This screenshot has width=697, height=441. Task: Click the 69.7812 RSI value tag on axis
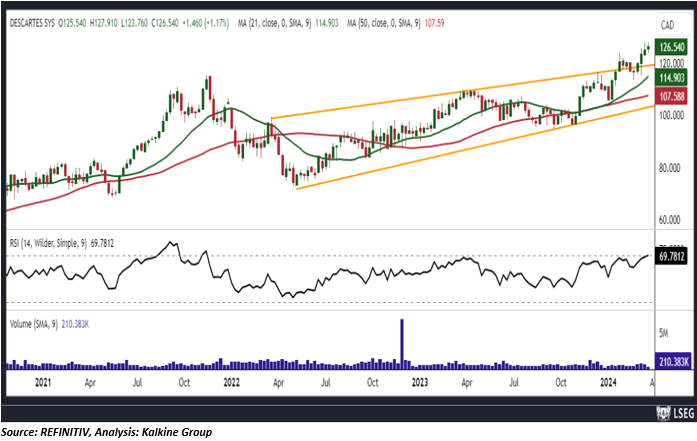click(x=672, y=256)
